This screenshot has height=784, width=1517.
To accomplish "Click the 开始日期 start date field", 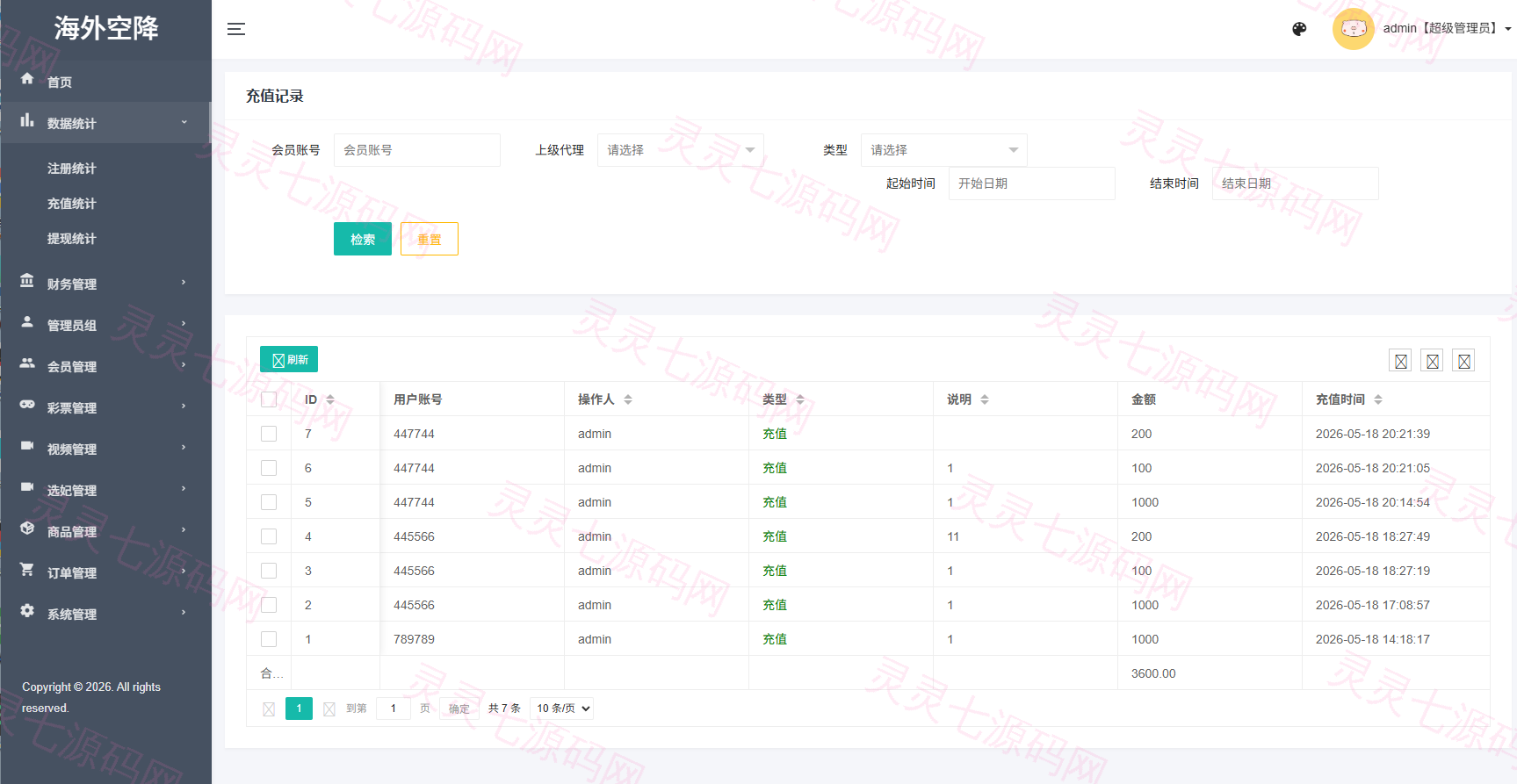I will [1032, 183].
